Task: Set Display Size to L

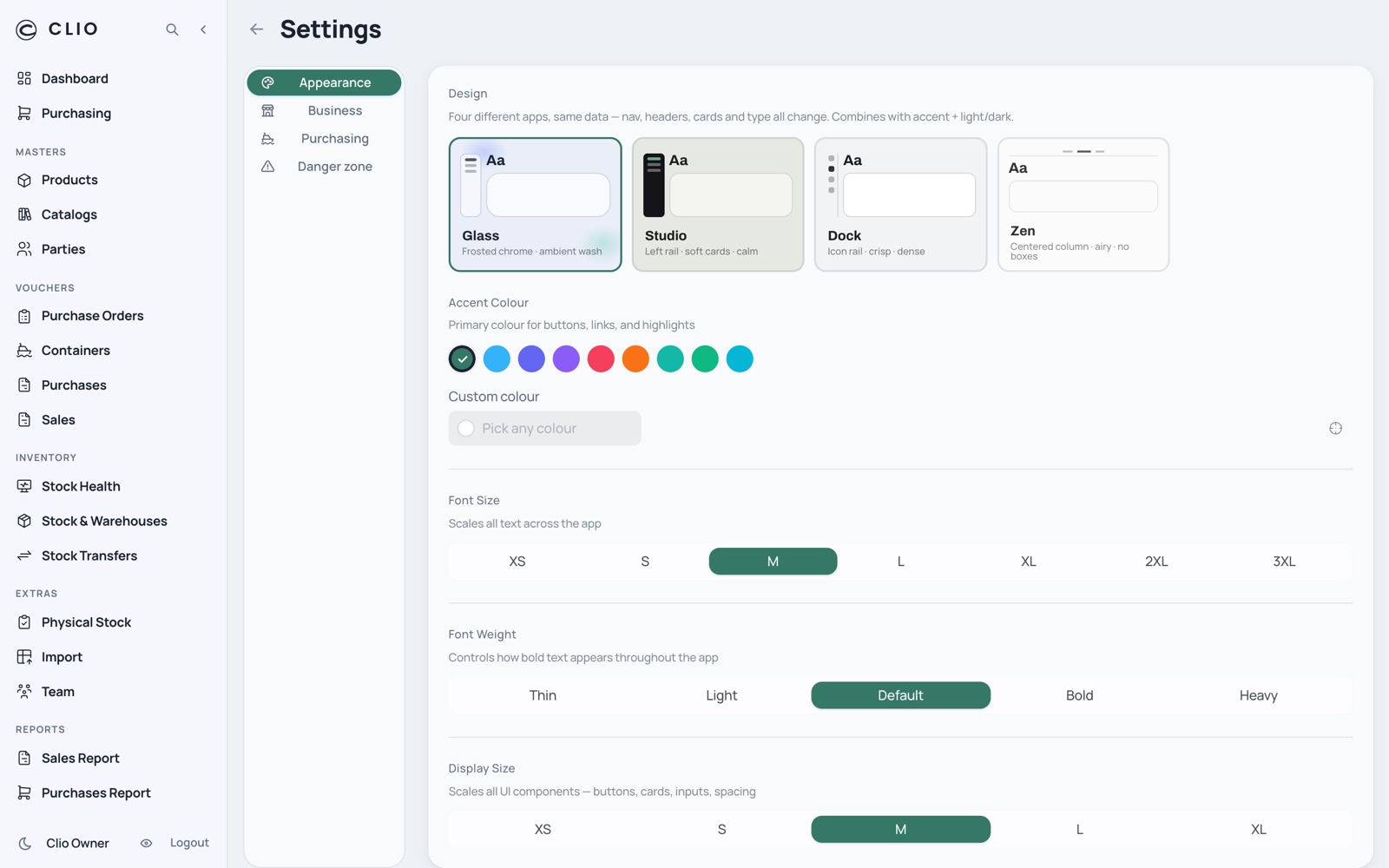Action: point(1079,829)
